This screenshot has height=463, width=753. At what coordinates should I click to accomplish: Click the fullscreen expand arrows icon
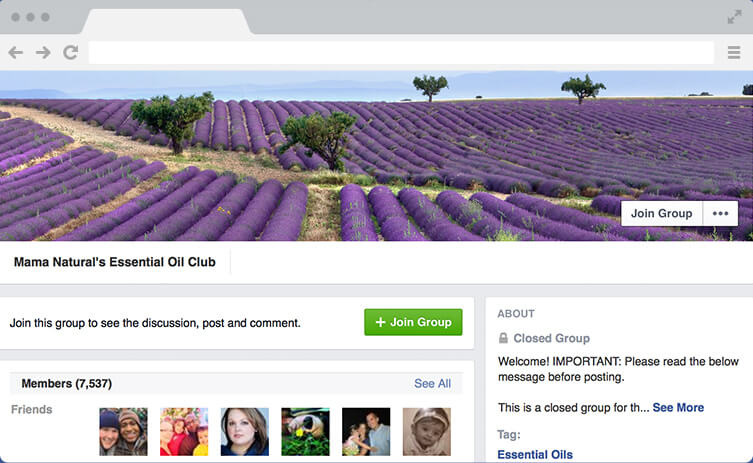(734, 17)
